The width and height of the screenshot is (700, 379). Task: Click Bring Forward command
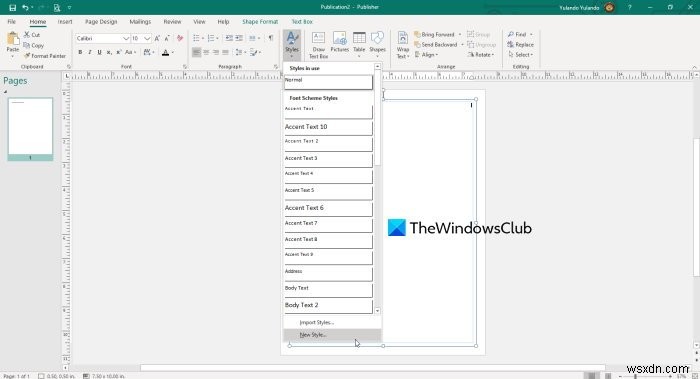coord(434,34)
